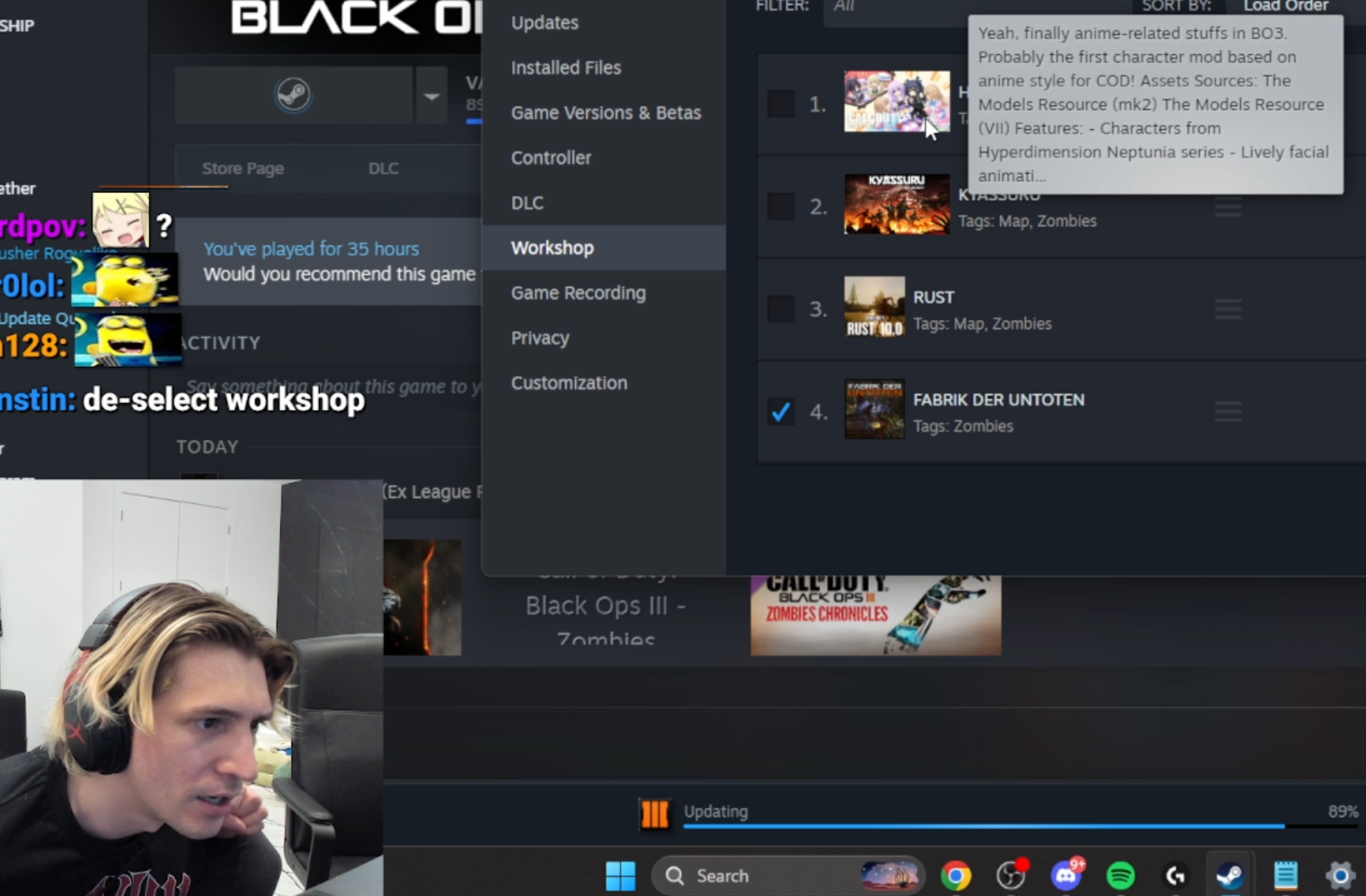Open the KYASSURU map thumbnail

point(897,204)
